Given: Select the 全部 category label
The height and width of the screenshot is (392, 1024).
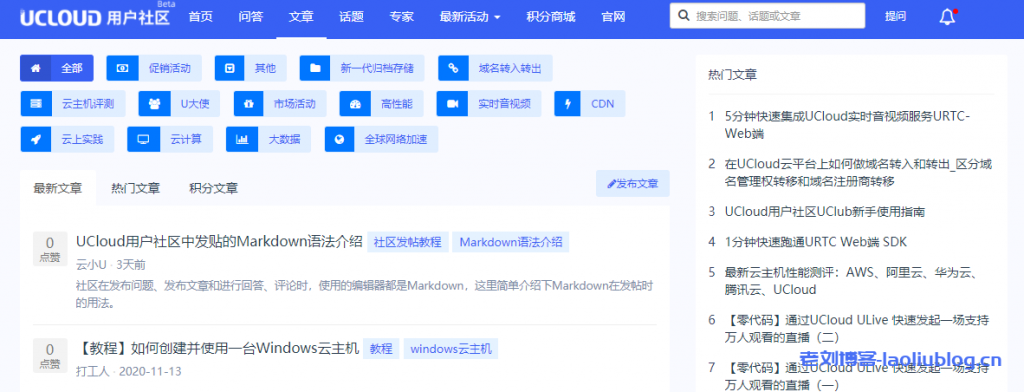Looking at the screenshot, I should tap(72, 68).
